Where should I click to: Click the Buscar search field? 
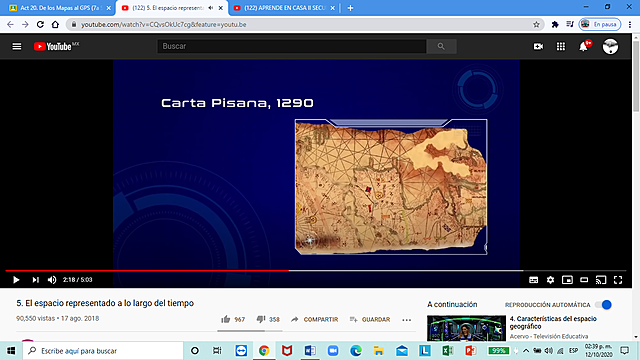click(292, 47)
